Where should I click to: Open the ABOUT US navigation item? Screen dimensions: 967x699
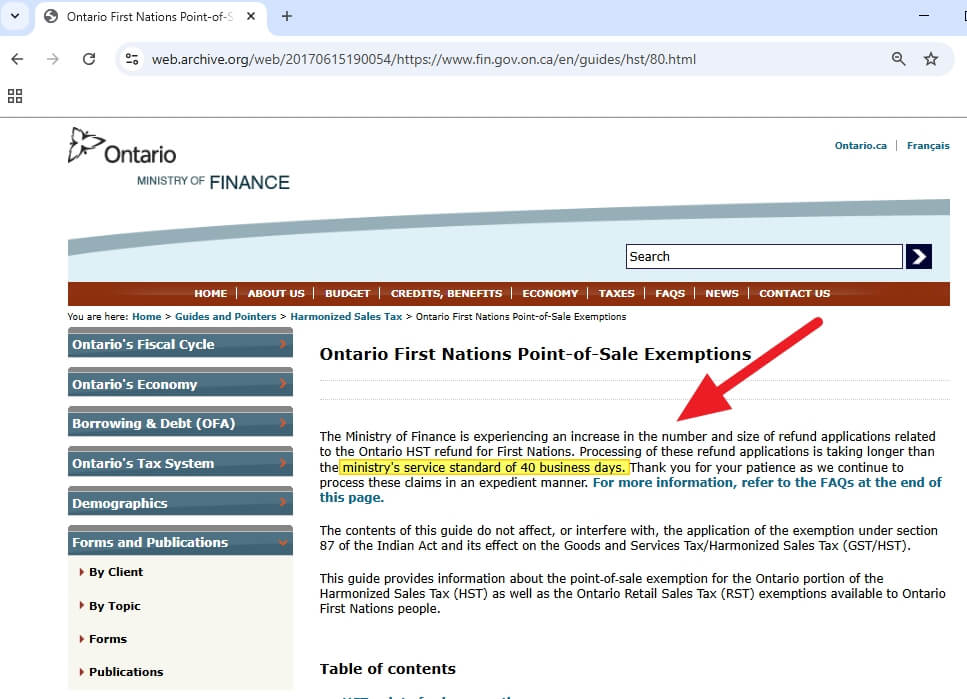[x=276, y=294]
